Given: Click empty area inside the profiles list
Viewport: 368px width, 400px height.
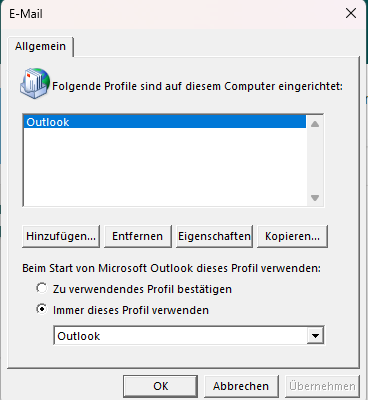Looking at the screenshot, I should [x=165, y=167].
